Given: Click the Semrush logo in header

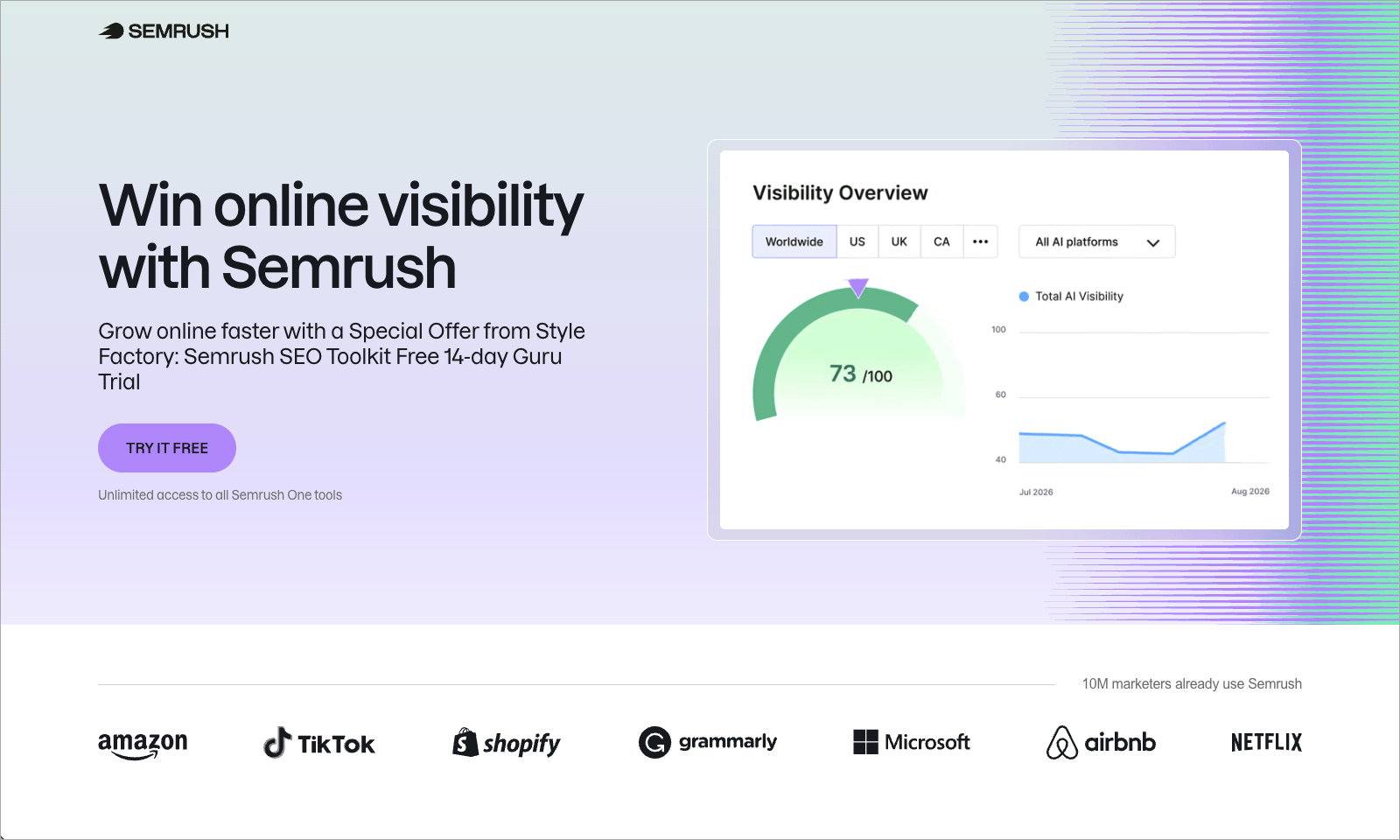Looking at the screenshot, I should 164,31.
